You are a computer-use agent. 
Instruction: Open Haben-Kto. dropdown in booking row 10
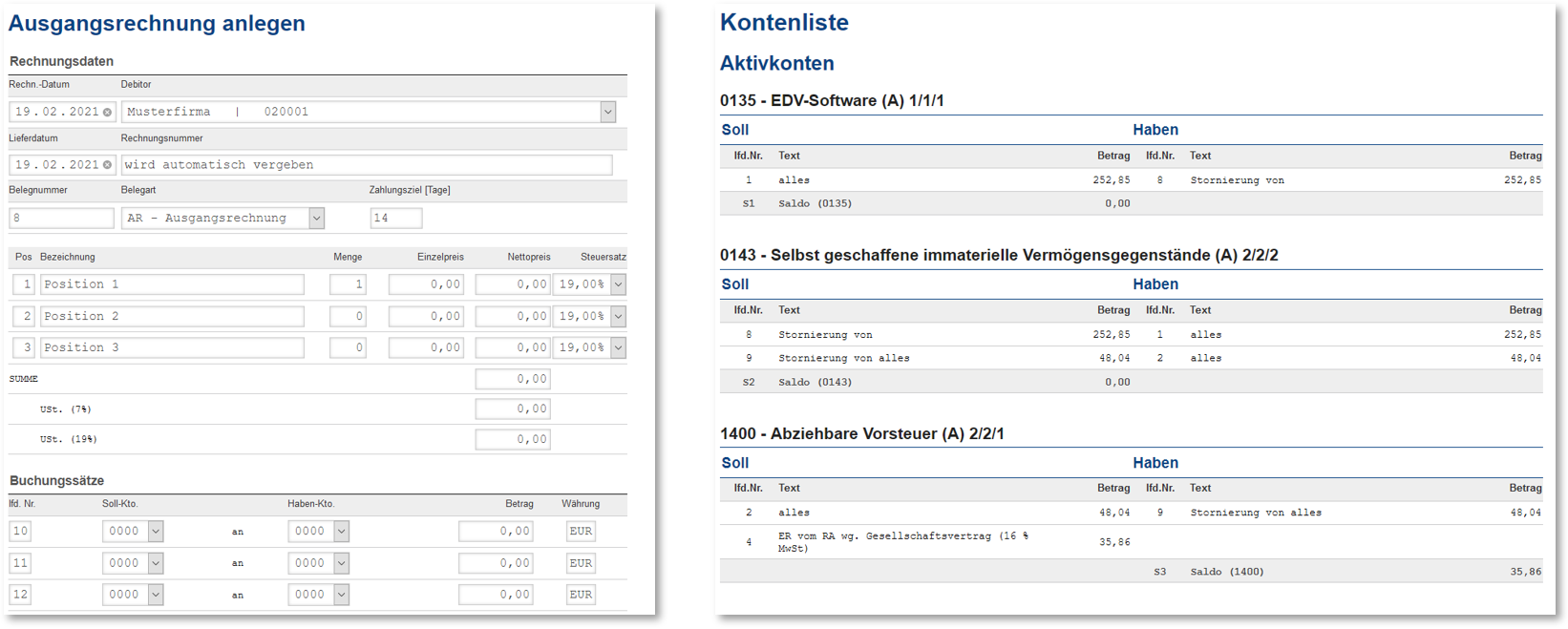[341, 532]
